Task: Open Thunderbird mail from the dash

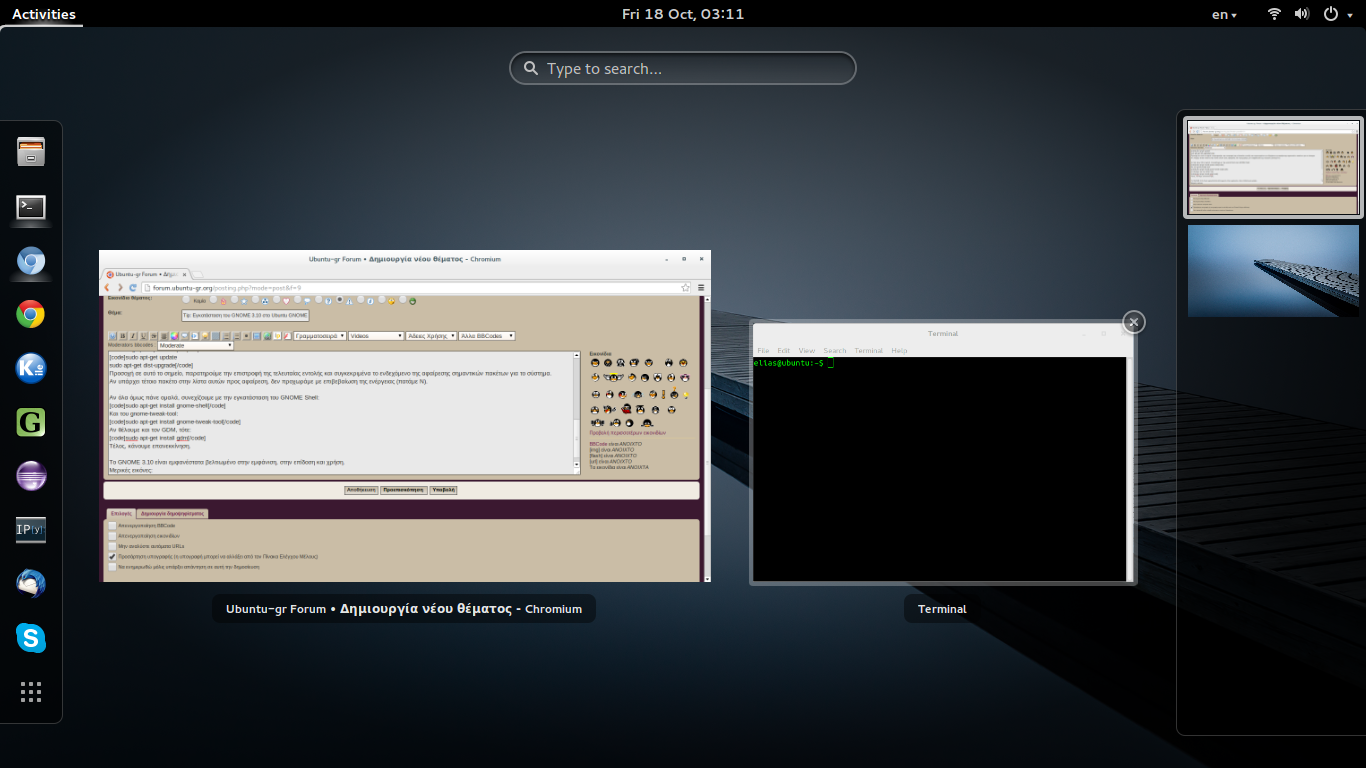Action: [x=31, y=584]
